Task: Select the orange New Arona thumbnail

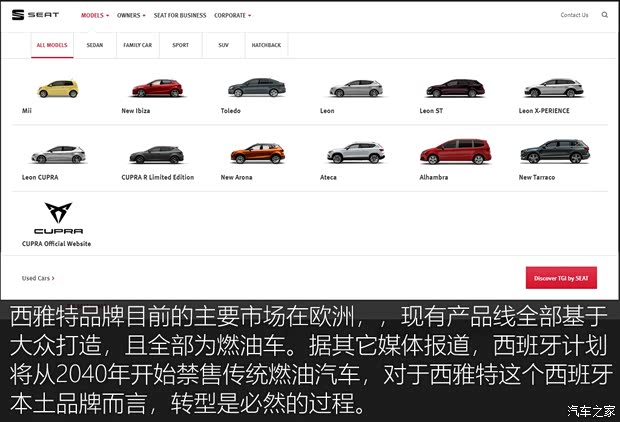Action: [257, 153]
